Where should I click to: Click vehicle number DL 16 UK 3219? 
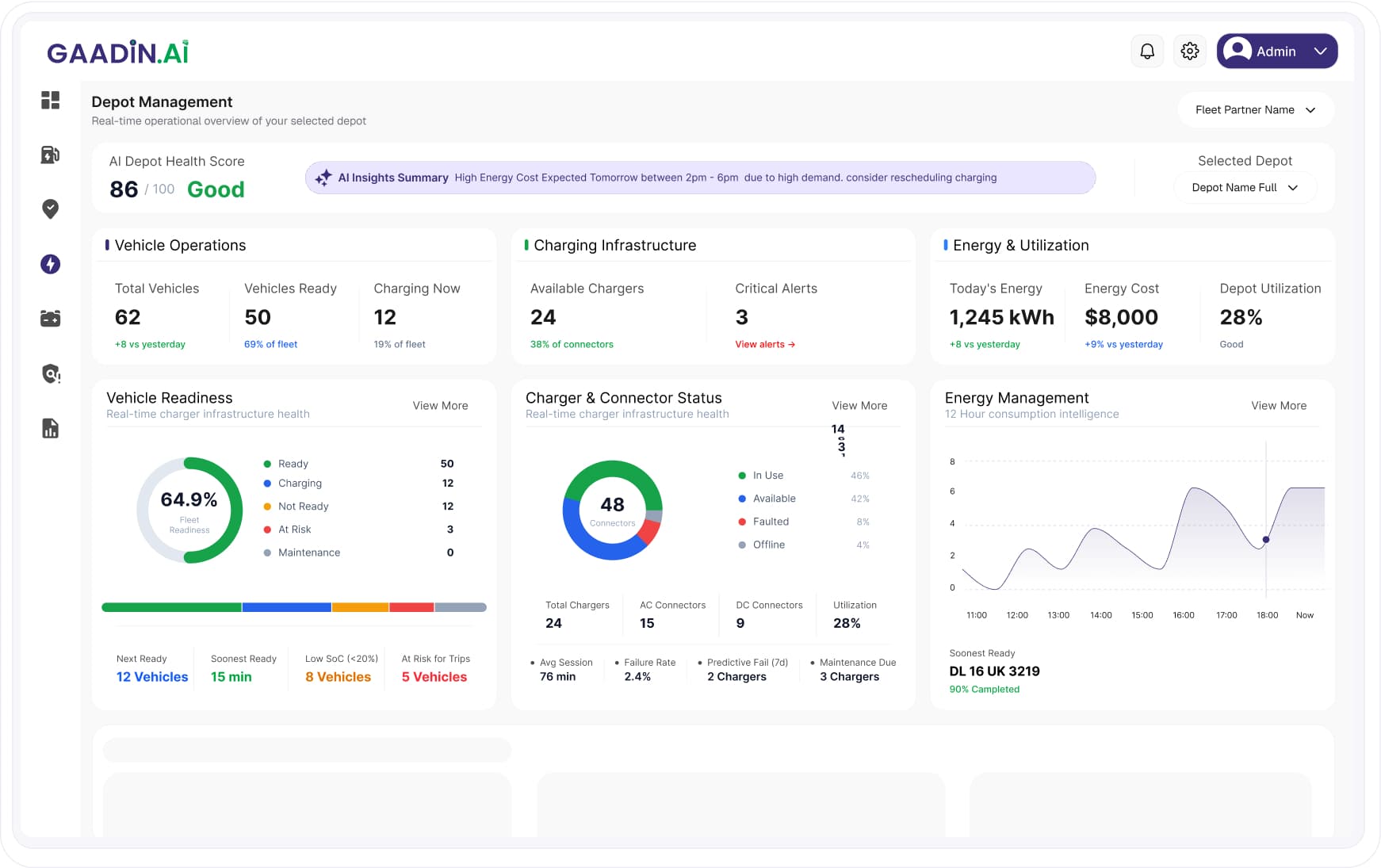994,671
